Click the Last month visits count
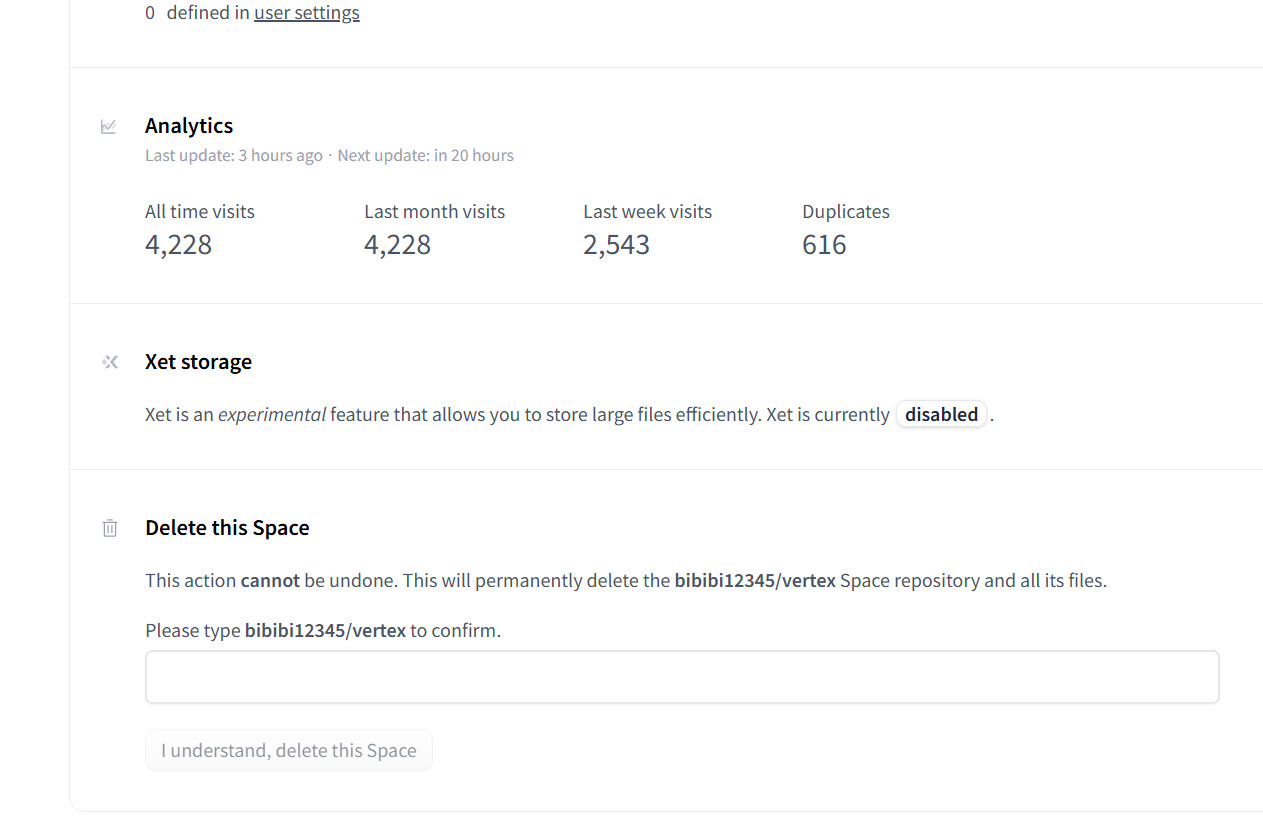 click(397, 245)
